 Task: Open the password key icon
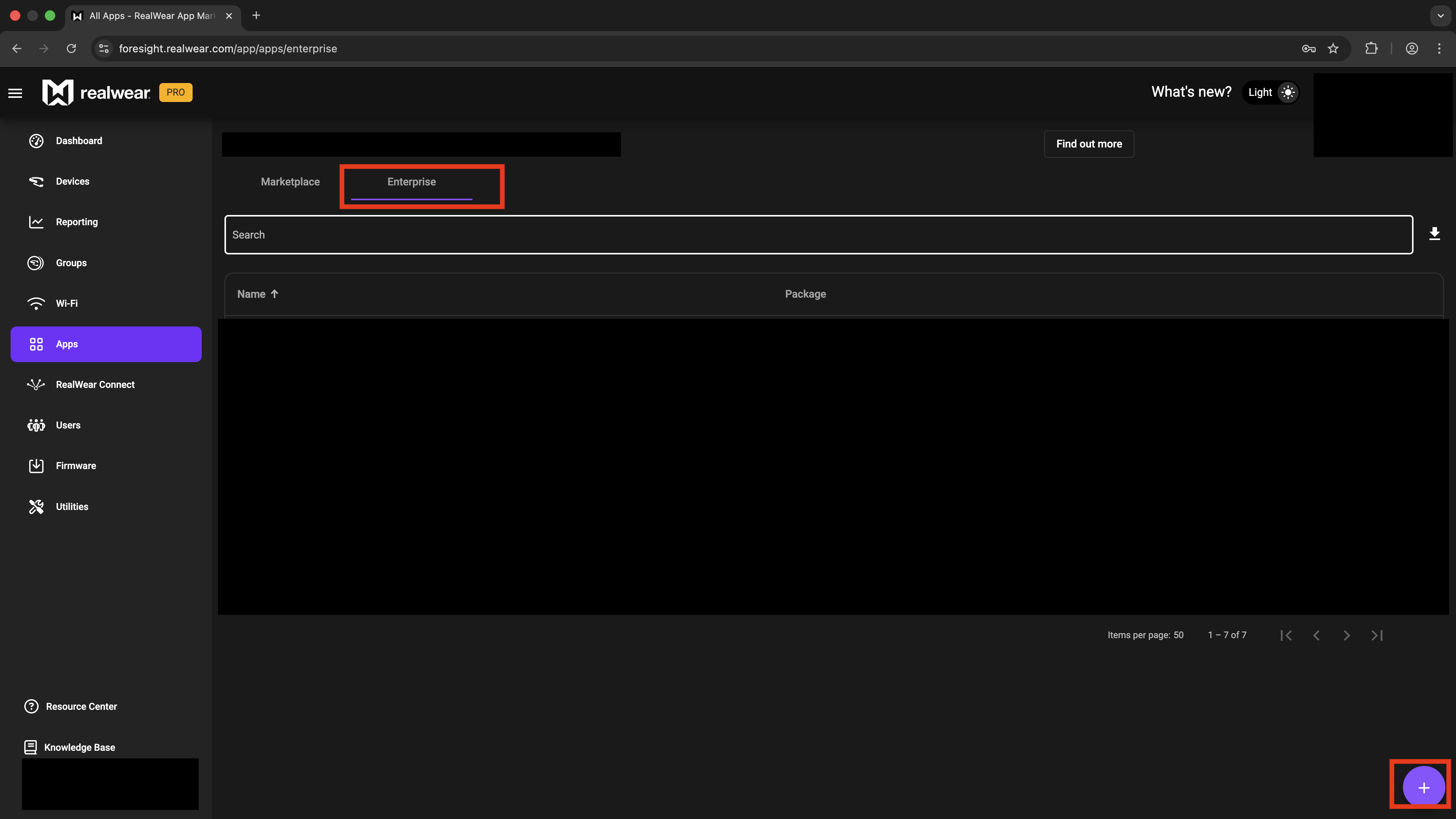[x=1309, y=49]
